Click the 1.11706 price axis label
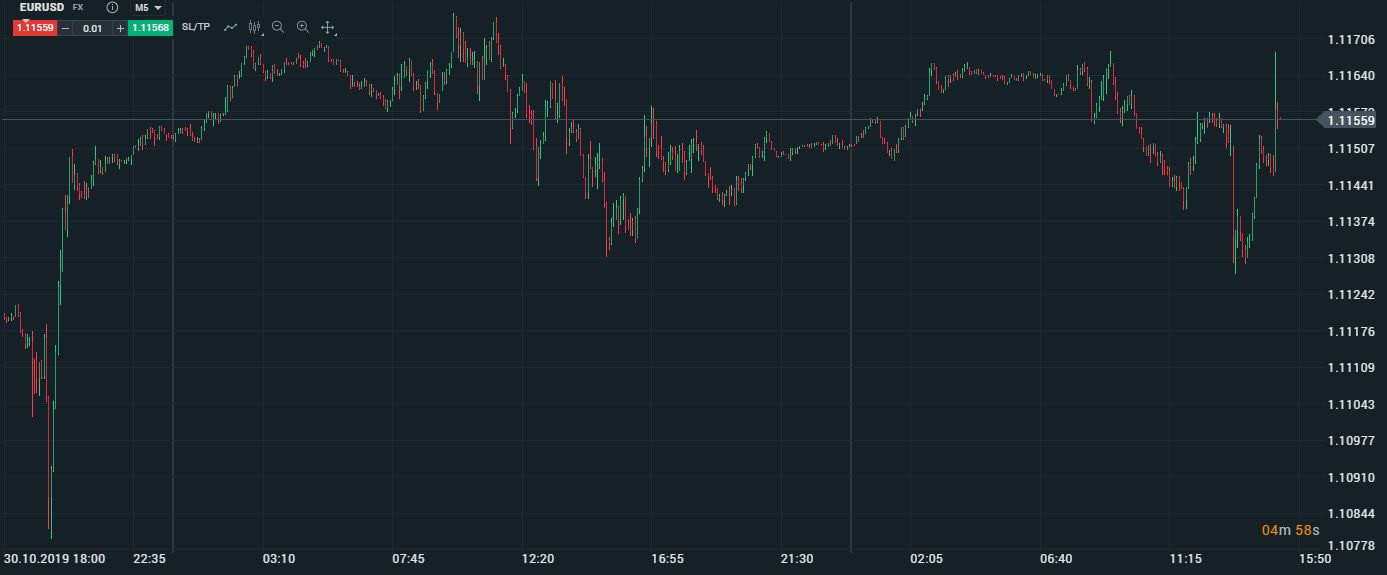 1350,39
